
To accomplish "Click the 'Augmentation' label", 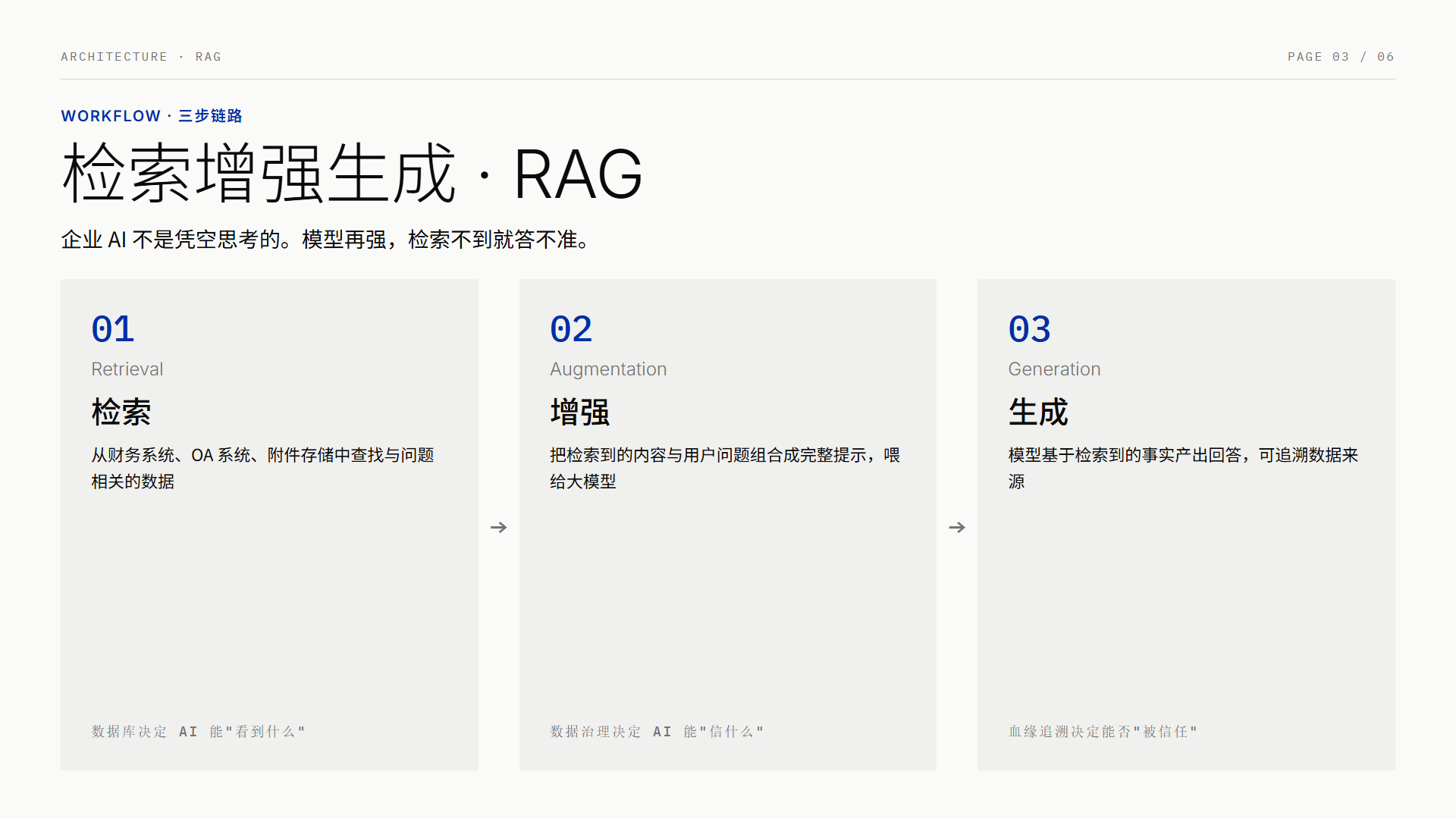I will [x=608, y=369].
